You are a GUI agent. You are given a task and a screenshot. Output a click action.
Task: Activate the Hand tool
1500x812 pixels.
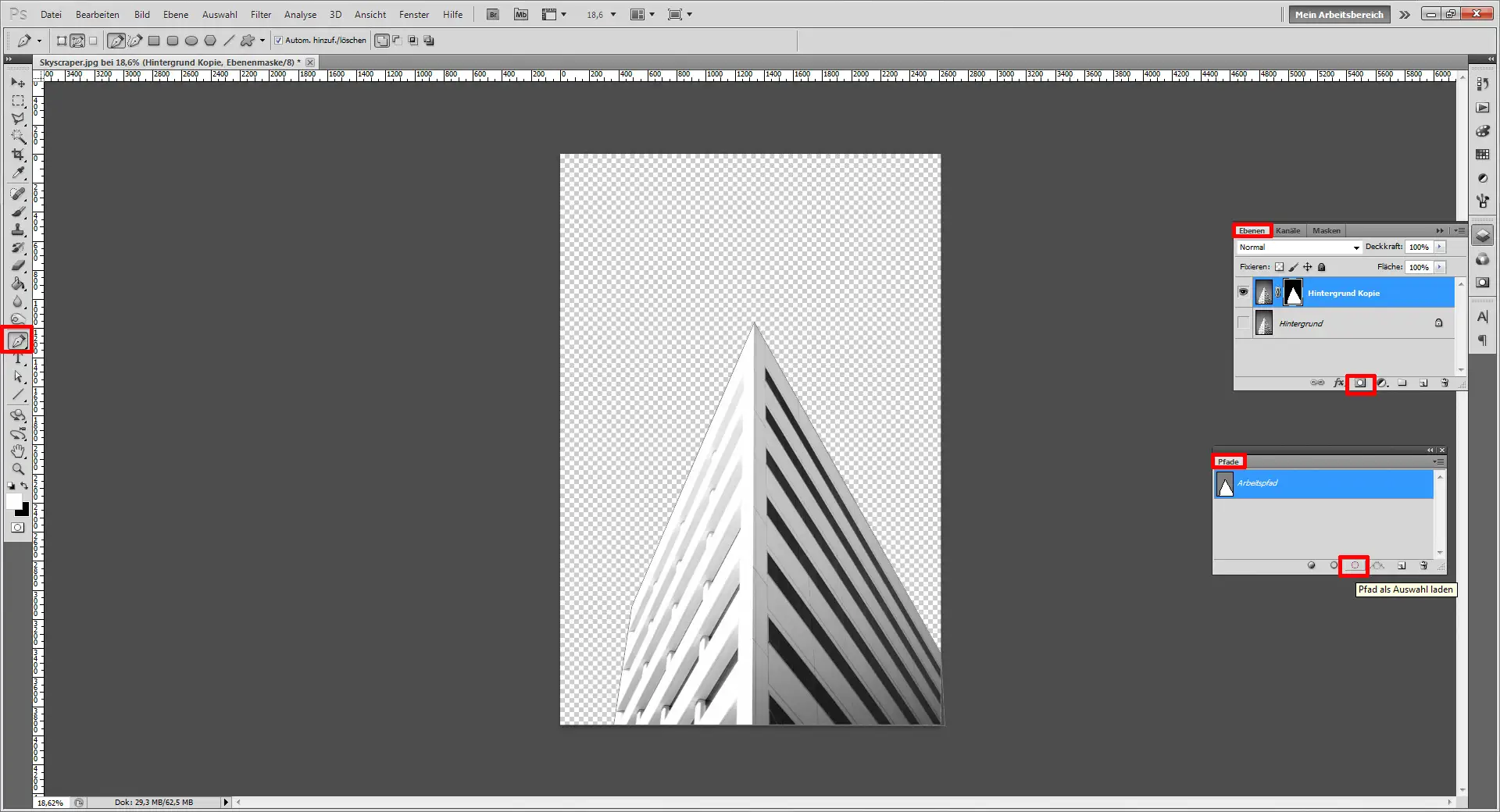coord(18,451)
